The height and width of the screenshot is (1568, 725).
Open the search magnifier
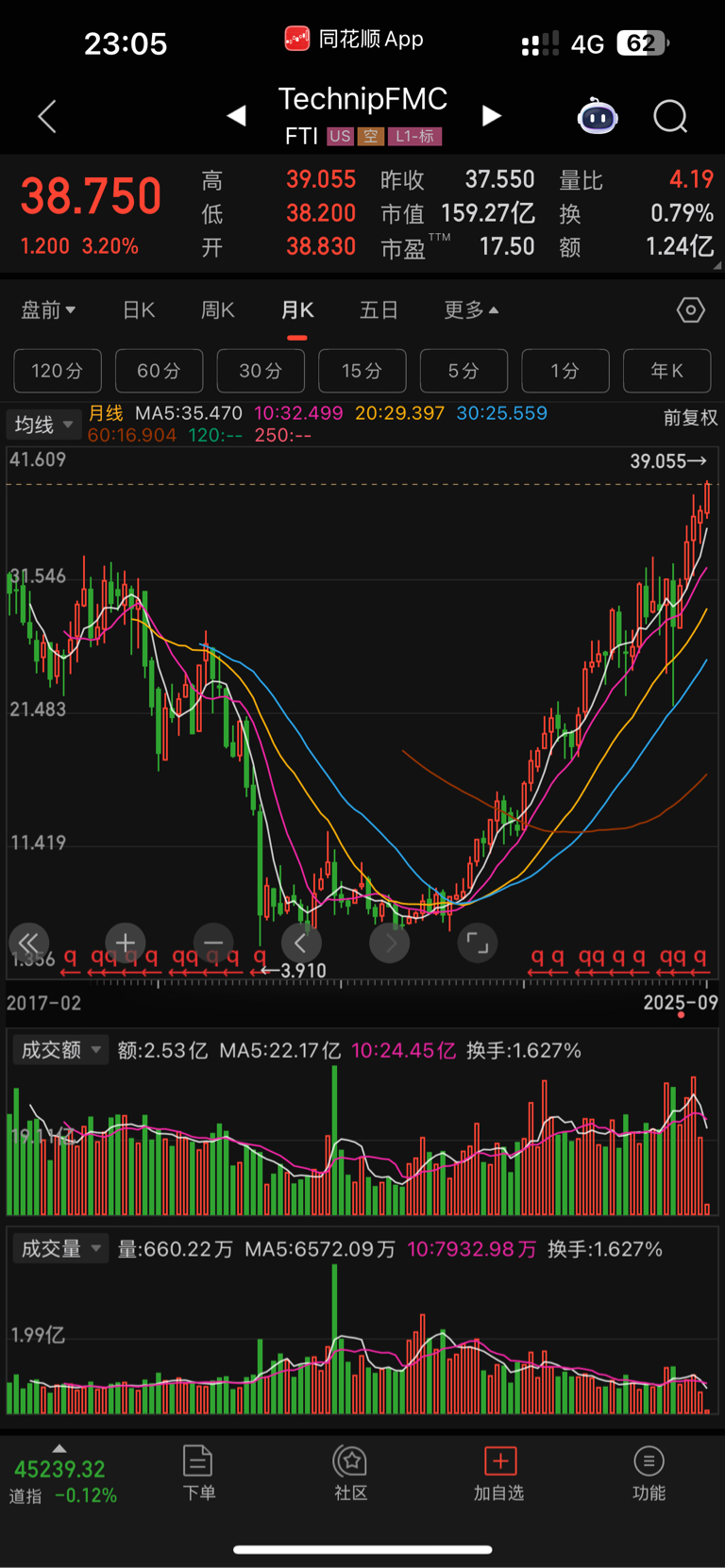pyautogui.click(x=670, y=116)
